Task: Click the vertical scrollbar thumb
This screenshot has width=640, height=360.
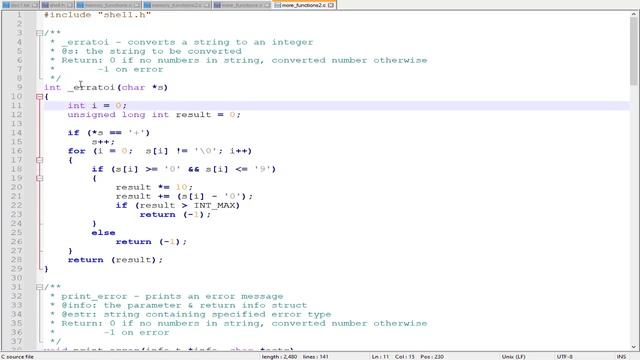Action: coord(633,51)
